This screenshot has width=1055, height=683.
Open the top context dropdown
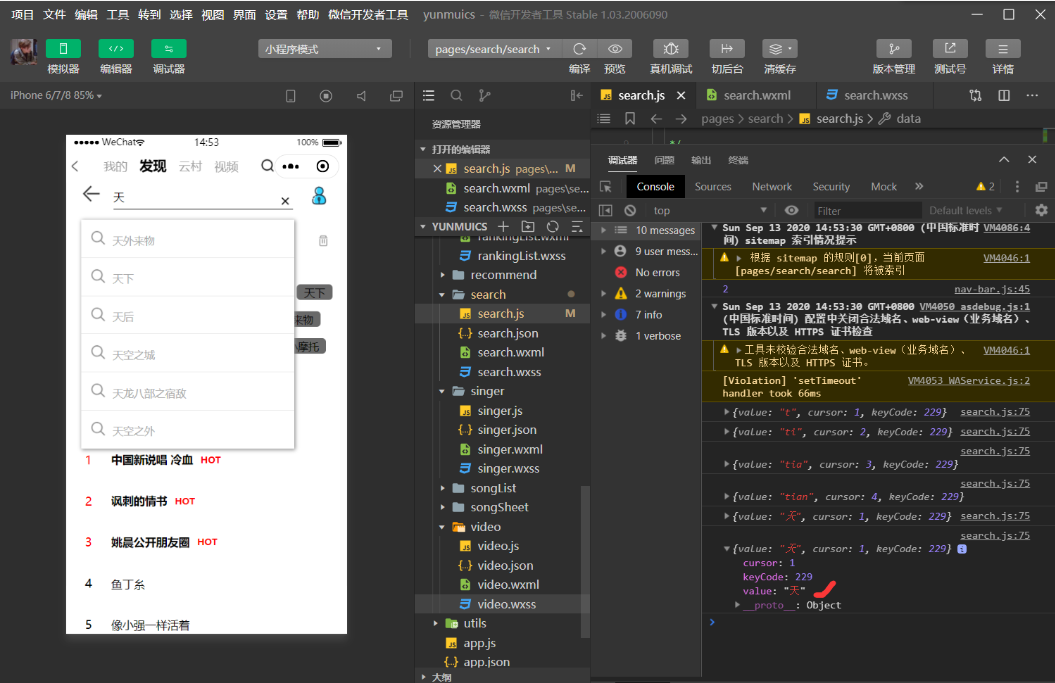tap(709, 211)
